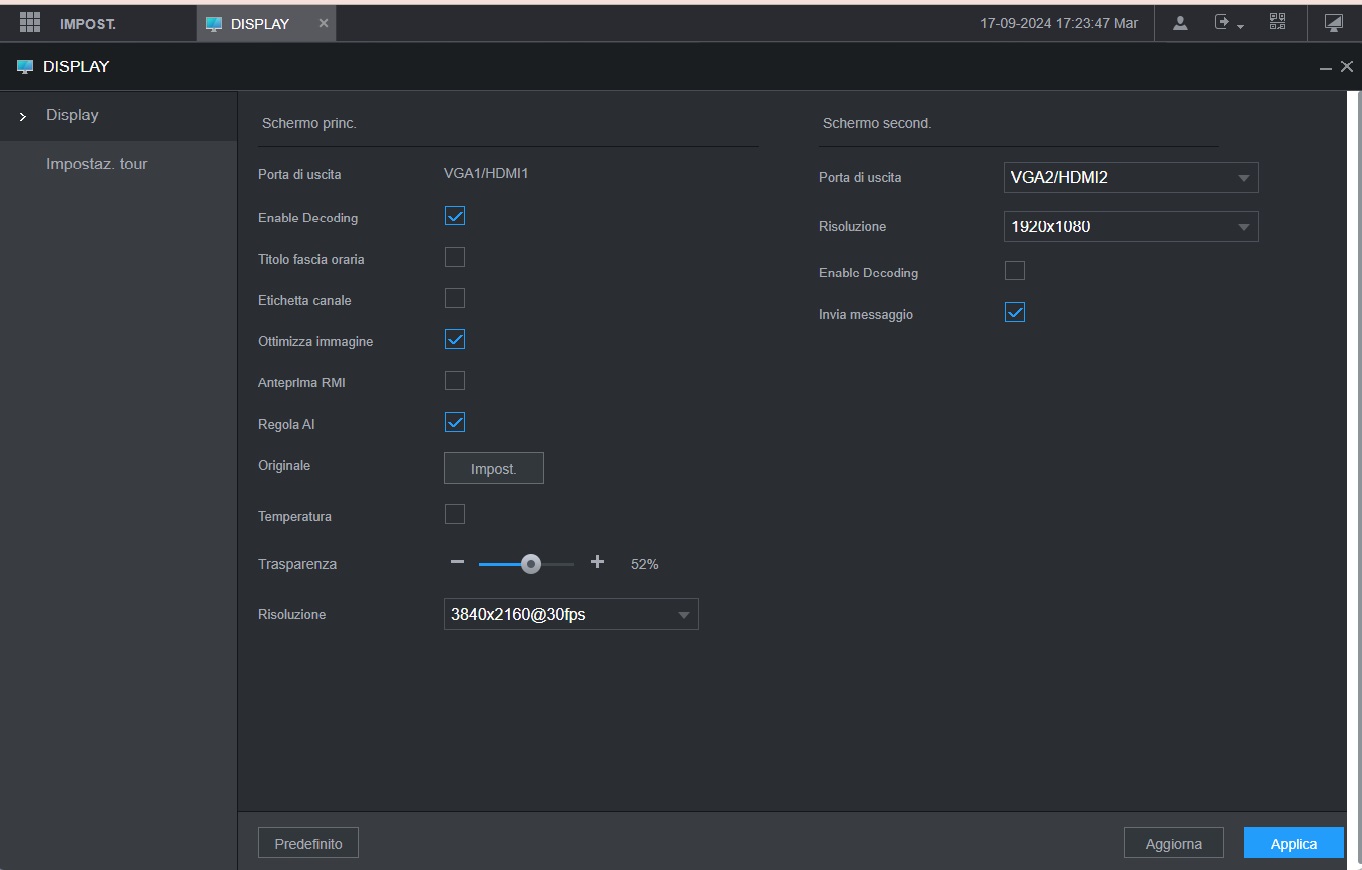Switch to the IMPOST. tab
Screen dimensions: 1362x870
pos(88,24)
